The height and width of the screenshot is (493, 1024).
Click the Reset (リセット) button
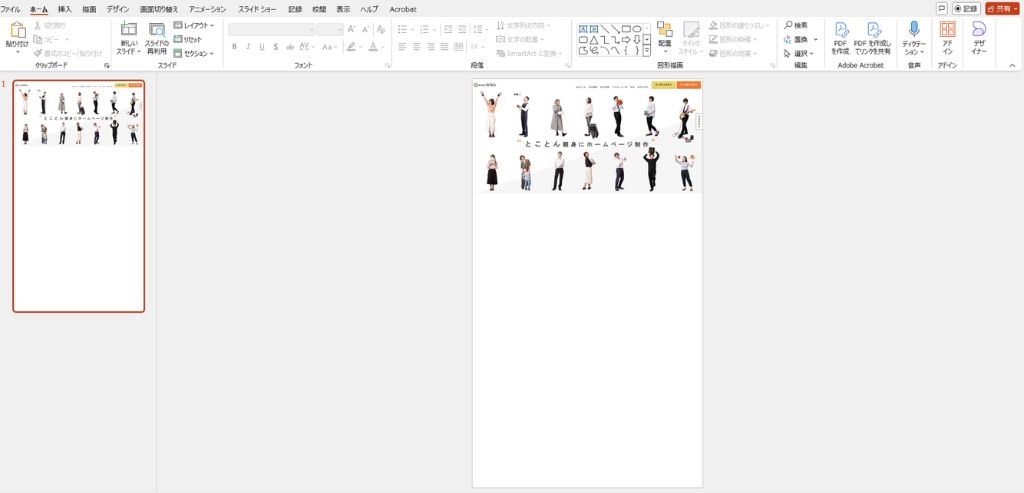(187, 39)
